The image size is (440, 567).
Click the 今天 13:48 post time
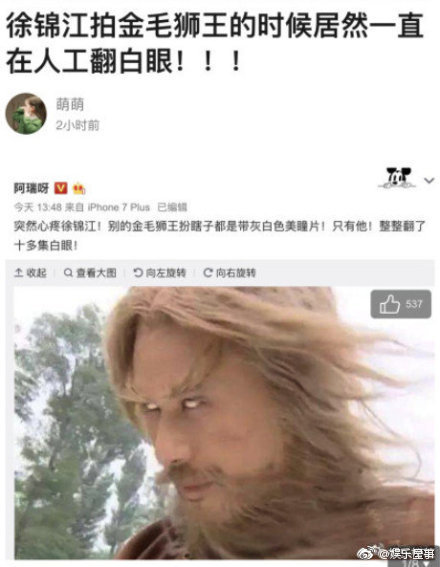pyautogui.click(x=38, y=207)
